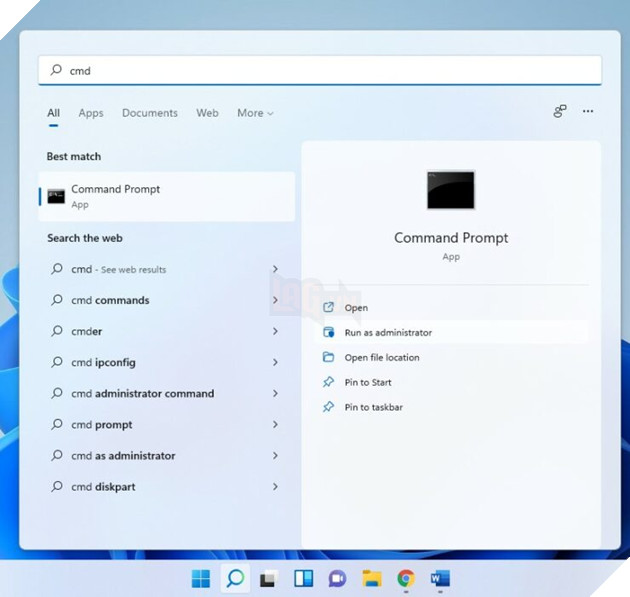
Task: Click the search icon beside cmder
Action: tap(57, 331)
